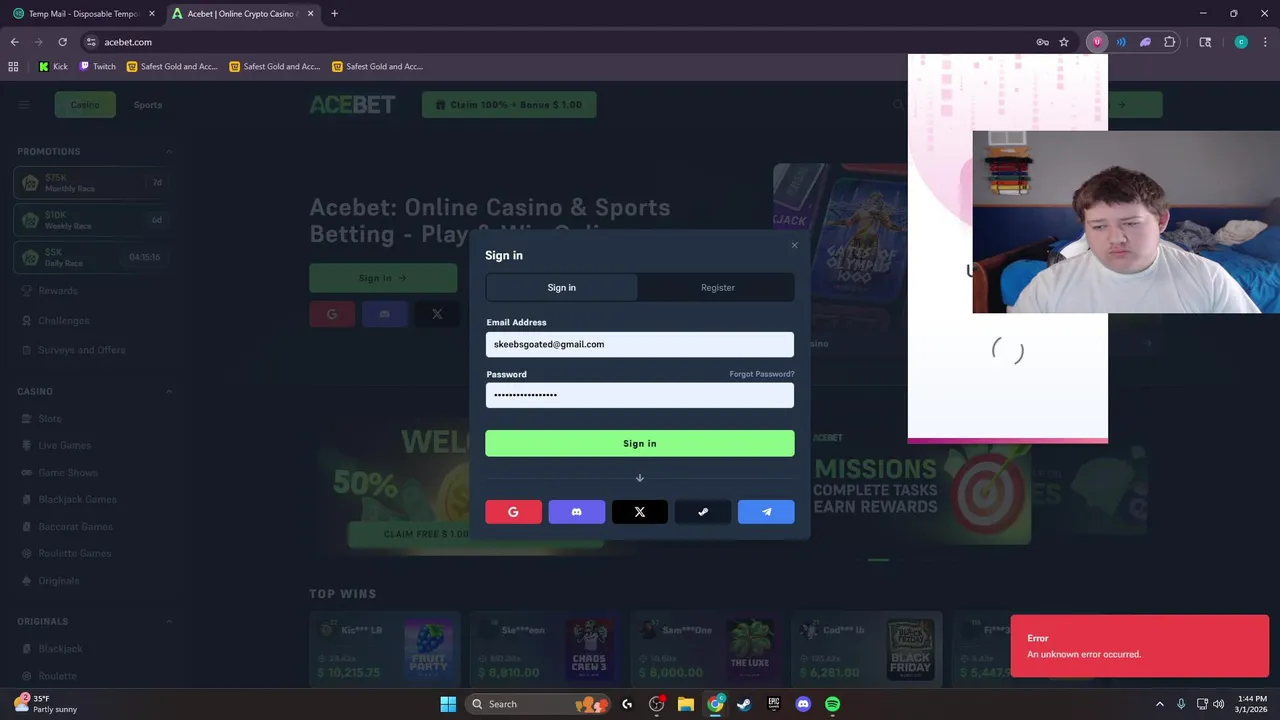Open the Windows Start menu
The height and width of the screenshot is (720, 1280).
click(x=448, y=704)
